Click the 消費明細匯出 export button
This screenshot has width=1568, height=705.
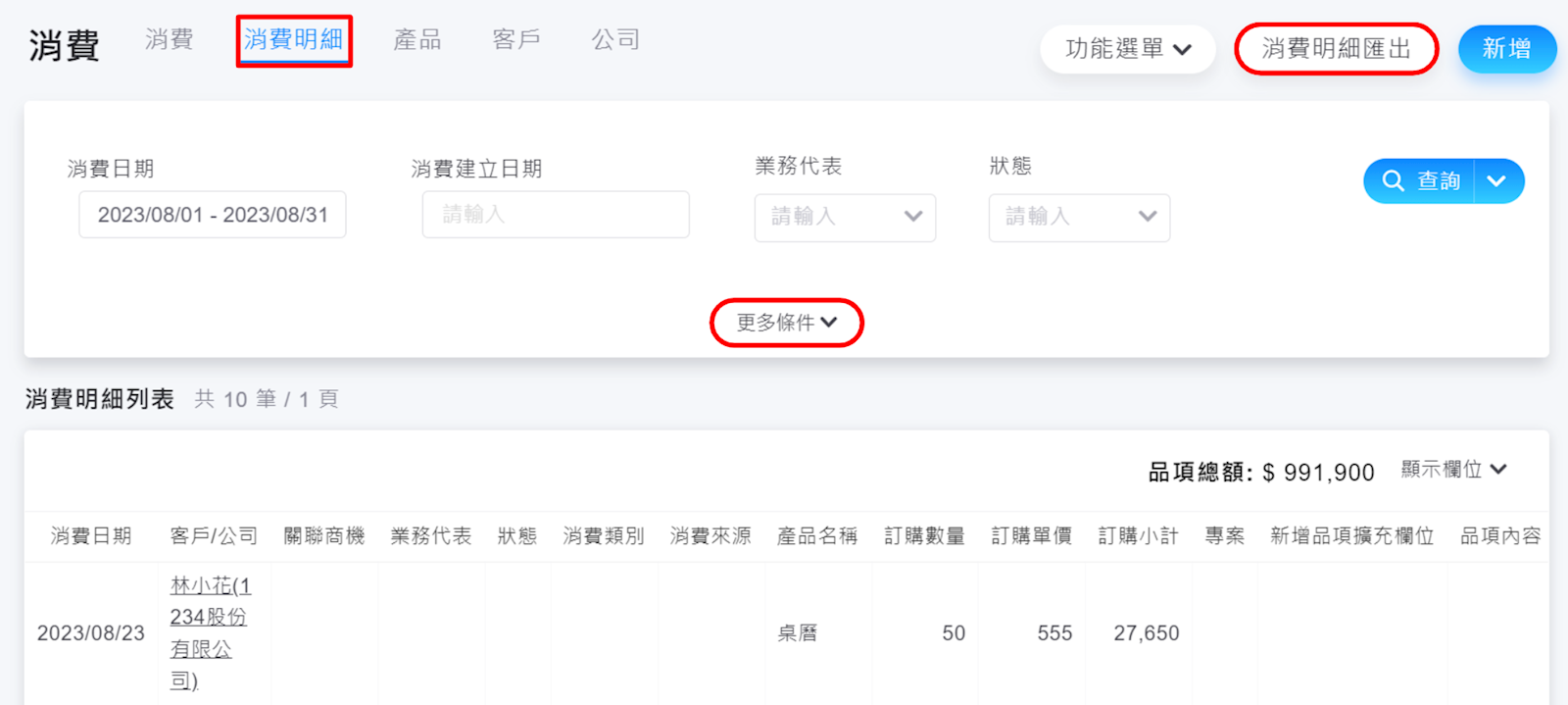(x=1336, y=49)
